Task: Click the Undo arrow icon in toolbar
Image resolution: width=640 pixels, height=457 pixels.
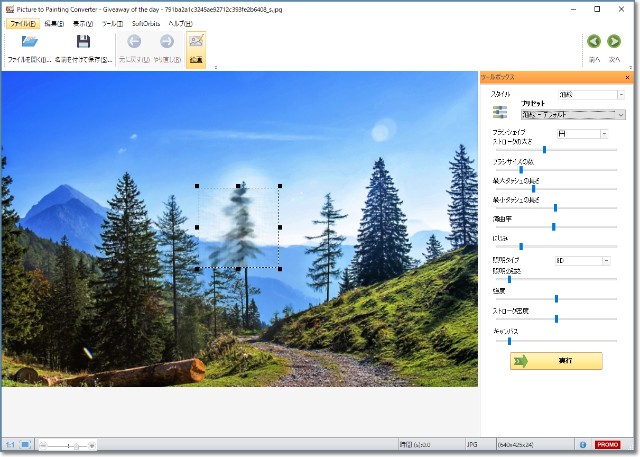Action: [134, 43]
